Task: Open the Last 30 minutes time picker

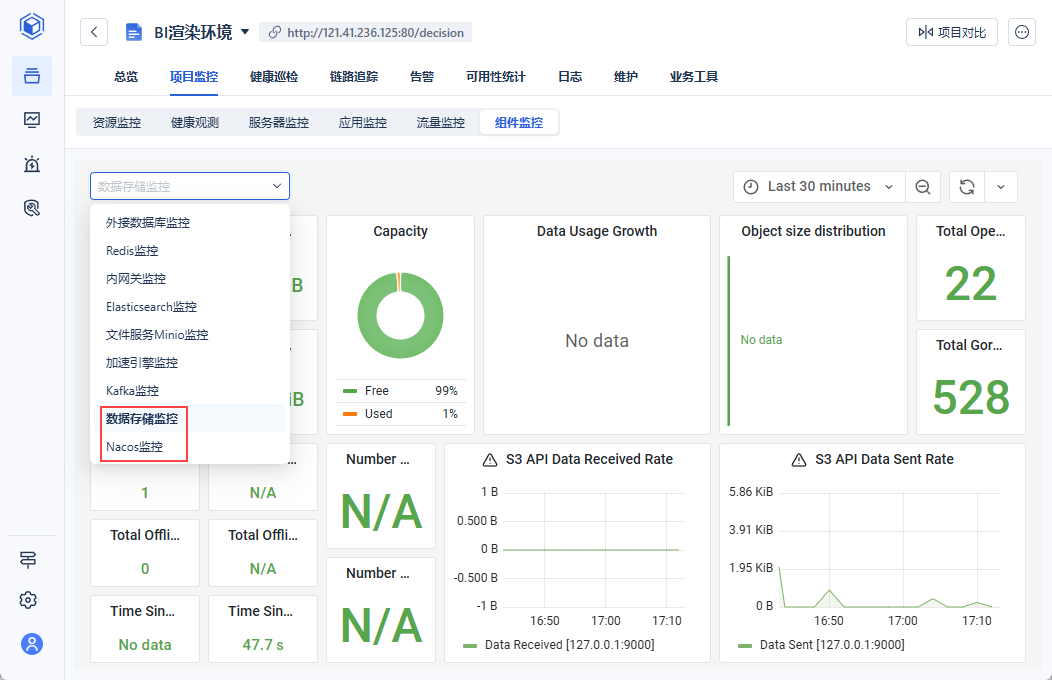Action: [818, 187]
